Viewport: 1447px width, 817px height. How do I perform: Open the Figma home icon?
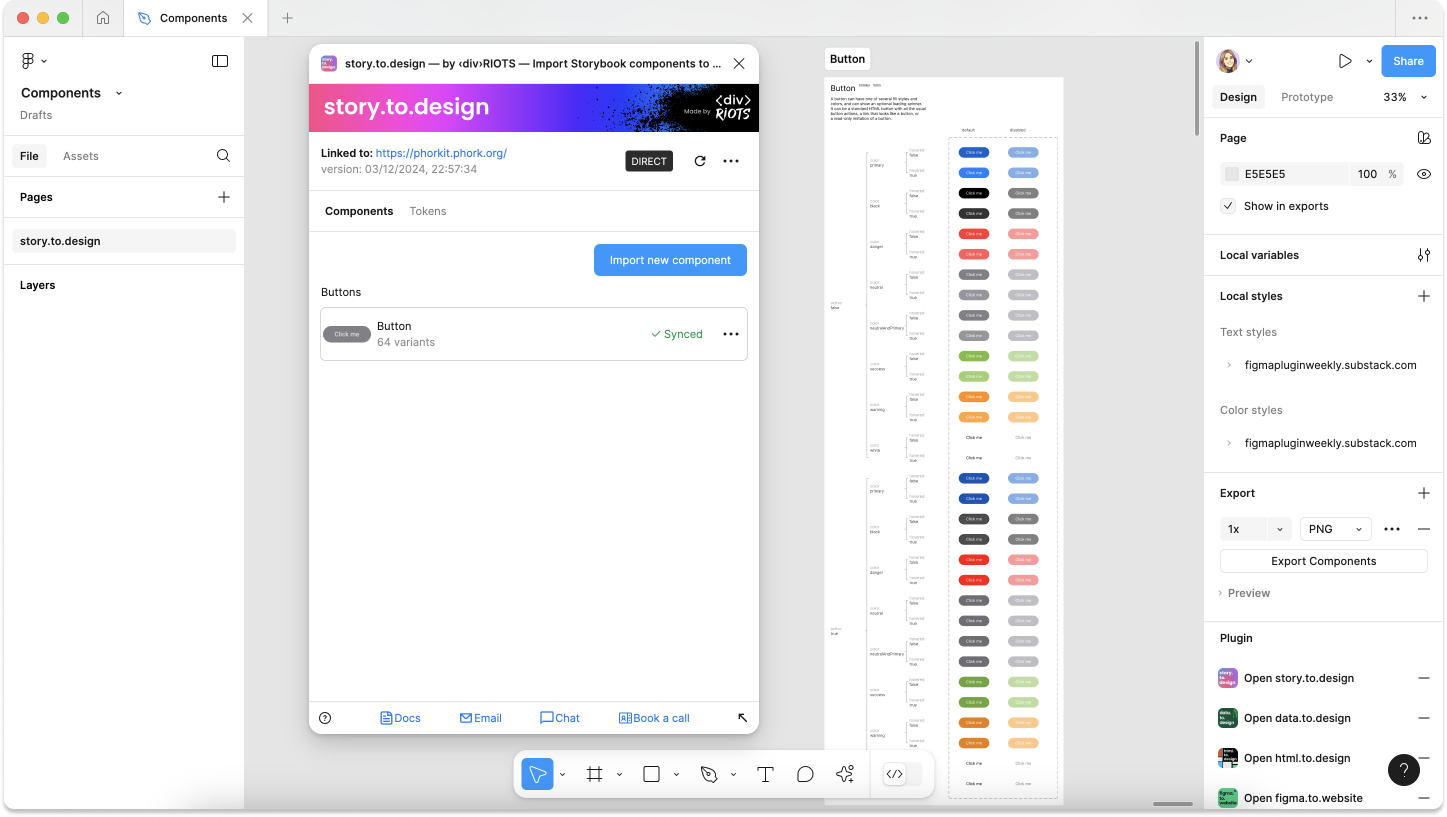point(103,18)
